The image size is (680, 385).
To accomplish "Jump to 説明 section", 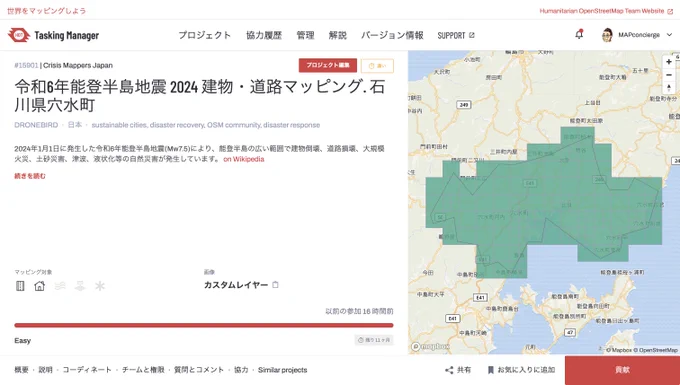I will [x=46, y=370].
